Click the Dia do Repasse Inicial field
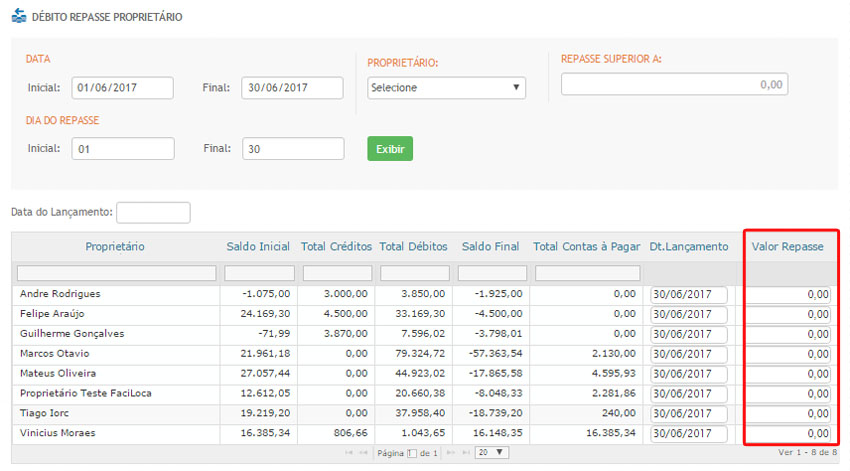850x471 pixels. pyautogui.click(x=122, y=149)
